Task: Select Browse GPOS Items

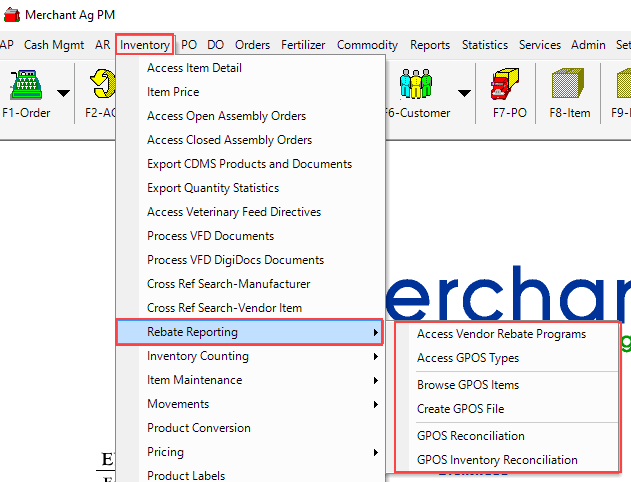Action: (x=467, y=385)
